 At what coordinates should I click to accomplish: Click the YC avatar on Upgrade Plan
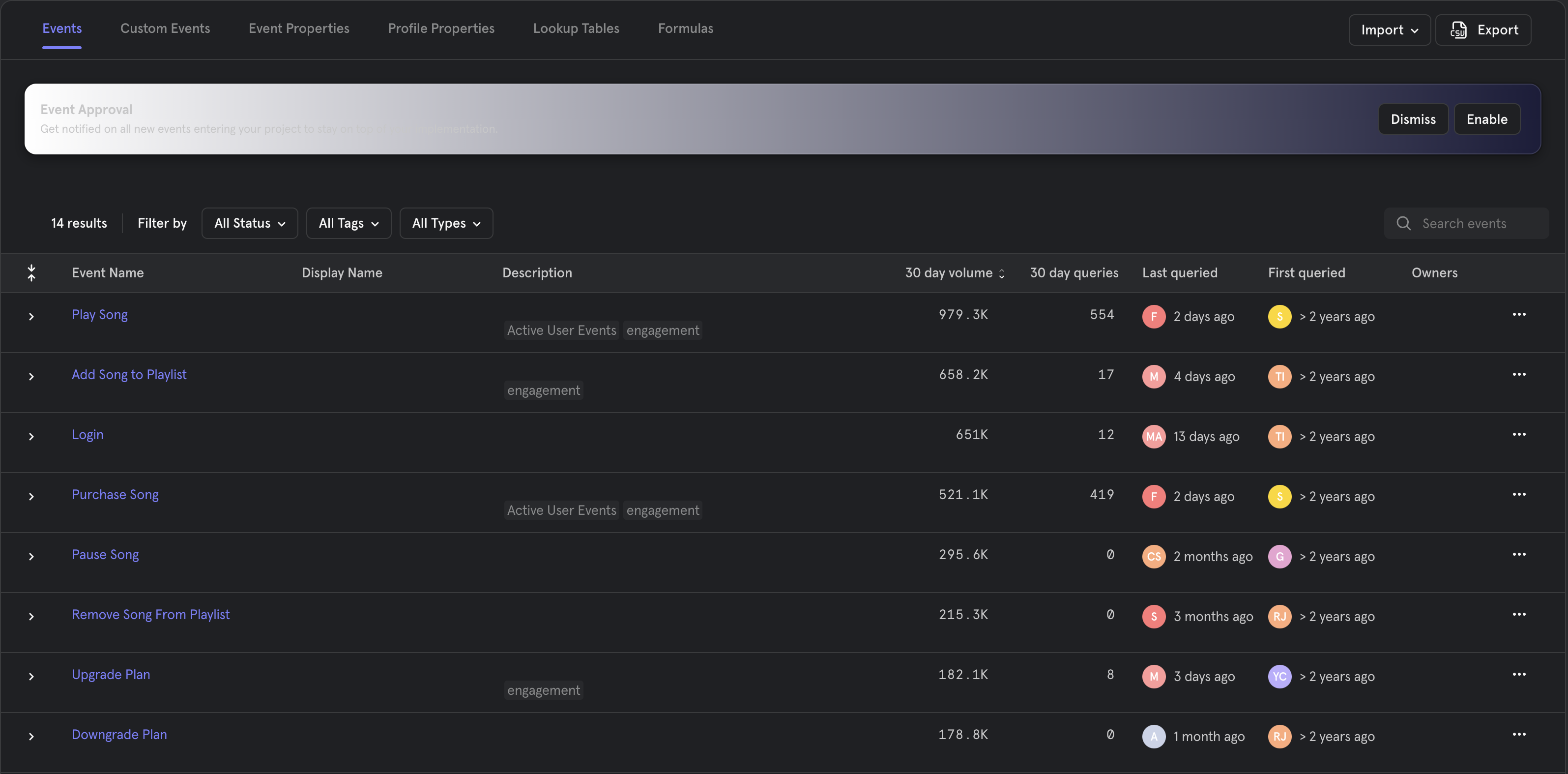tap(1279, 677)
